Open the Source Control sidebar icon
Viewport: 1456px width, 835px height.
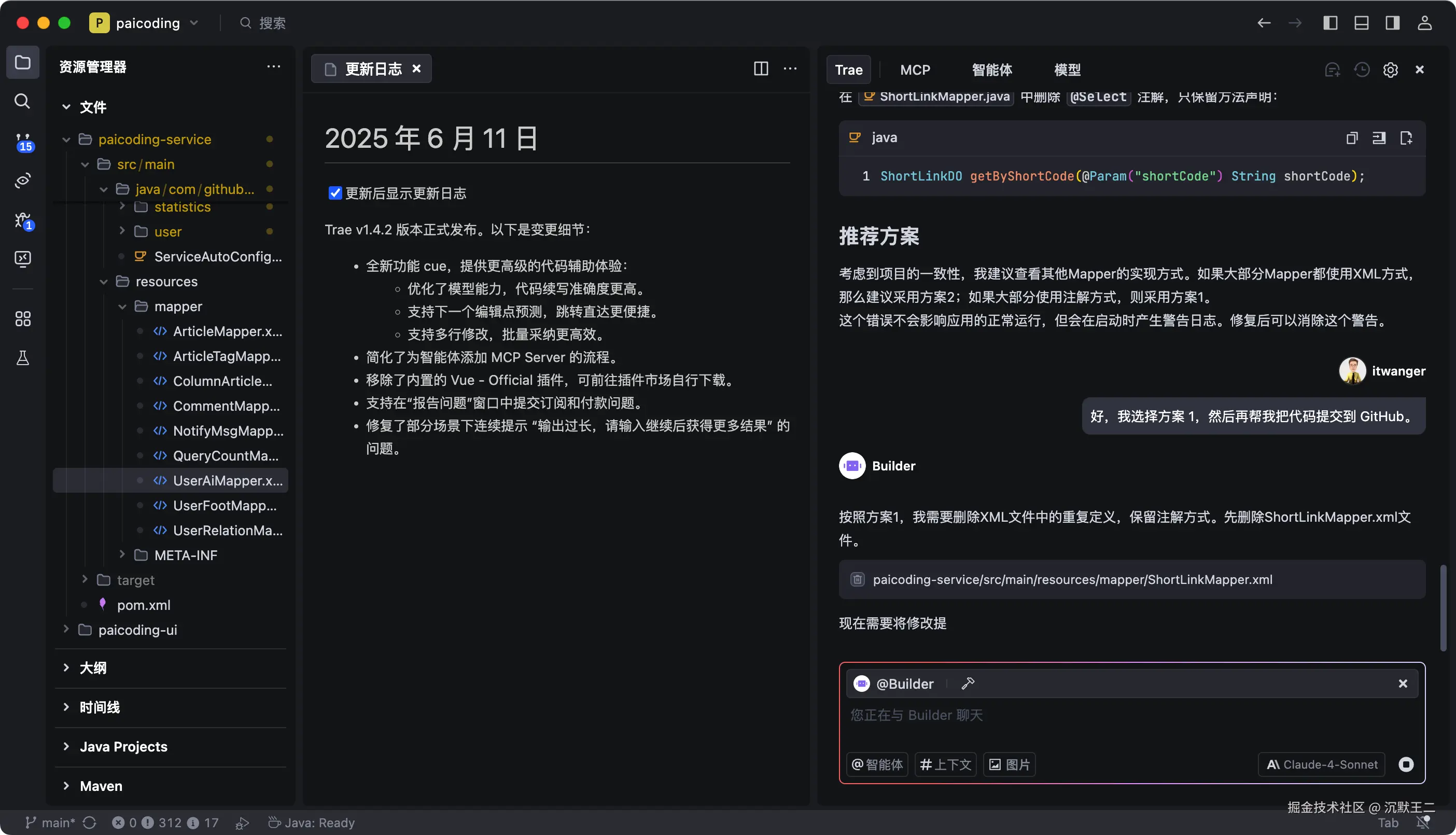point(23,142)
